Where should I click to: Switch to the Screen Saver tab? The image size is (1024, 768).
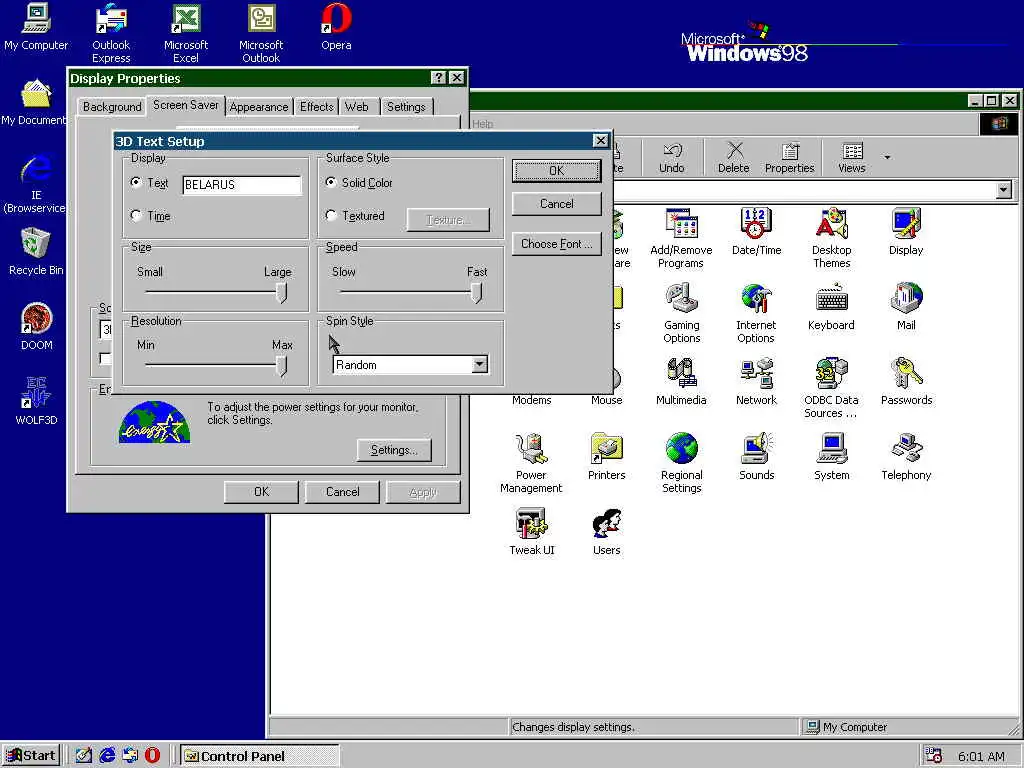[185, 104]
